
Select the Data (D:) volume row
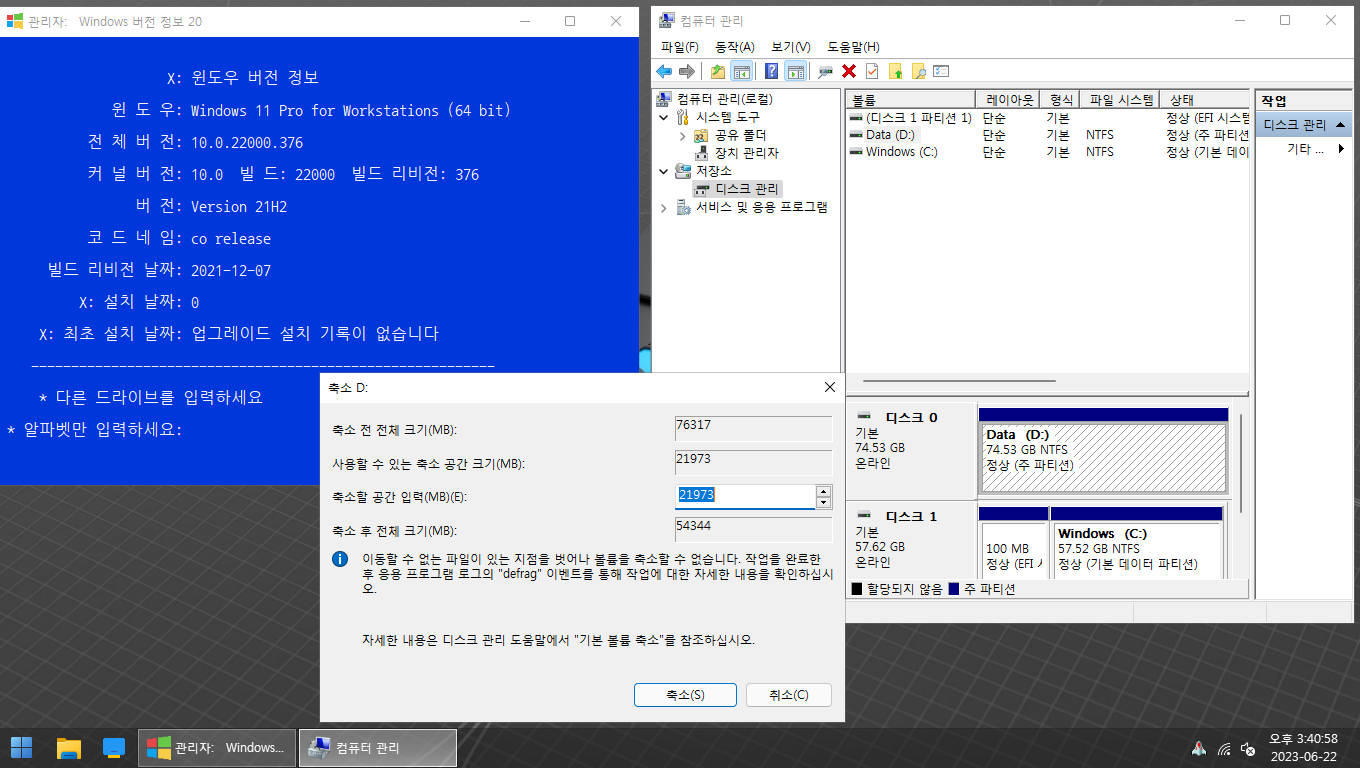pyautogui.click(x=1048, y=135)
